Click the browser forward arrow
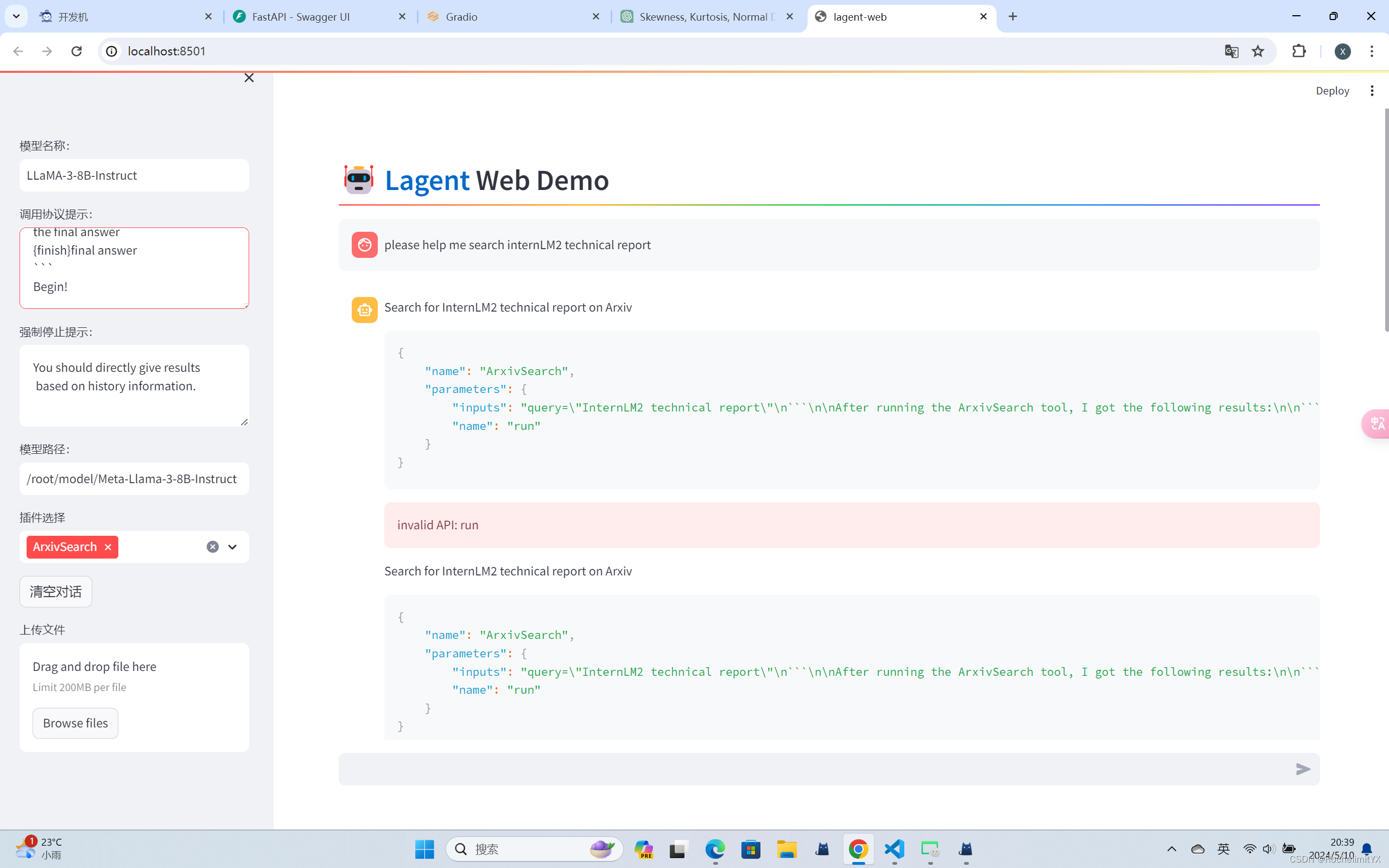 click(x=47, y=51)
